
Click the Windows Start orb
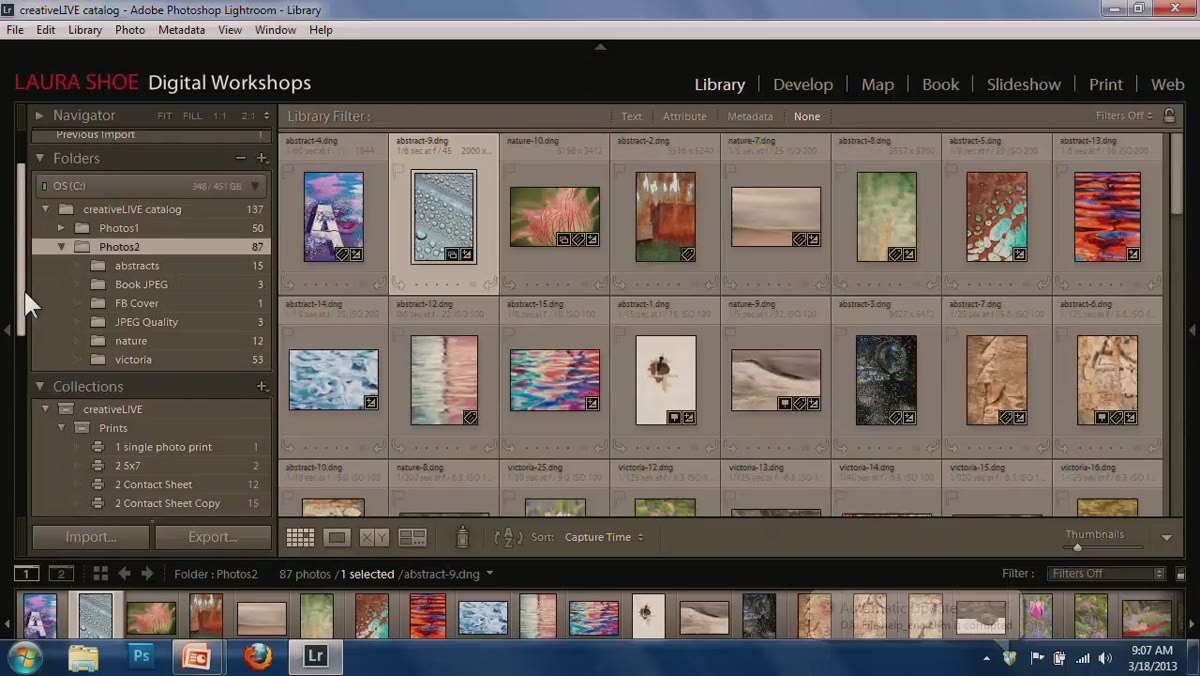[x=25, y=656]
